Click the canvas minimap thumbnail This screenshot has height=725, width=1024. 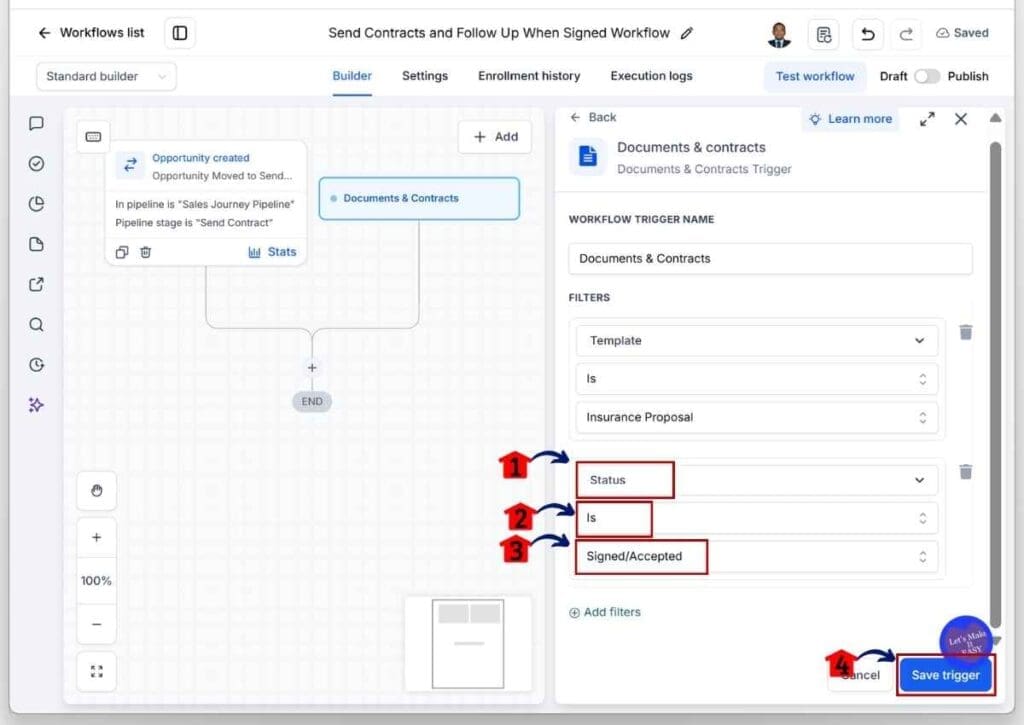(x=468, y=643)
